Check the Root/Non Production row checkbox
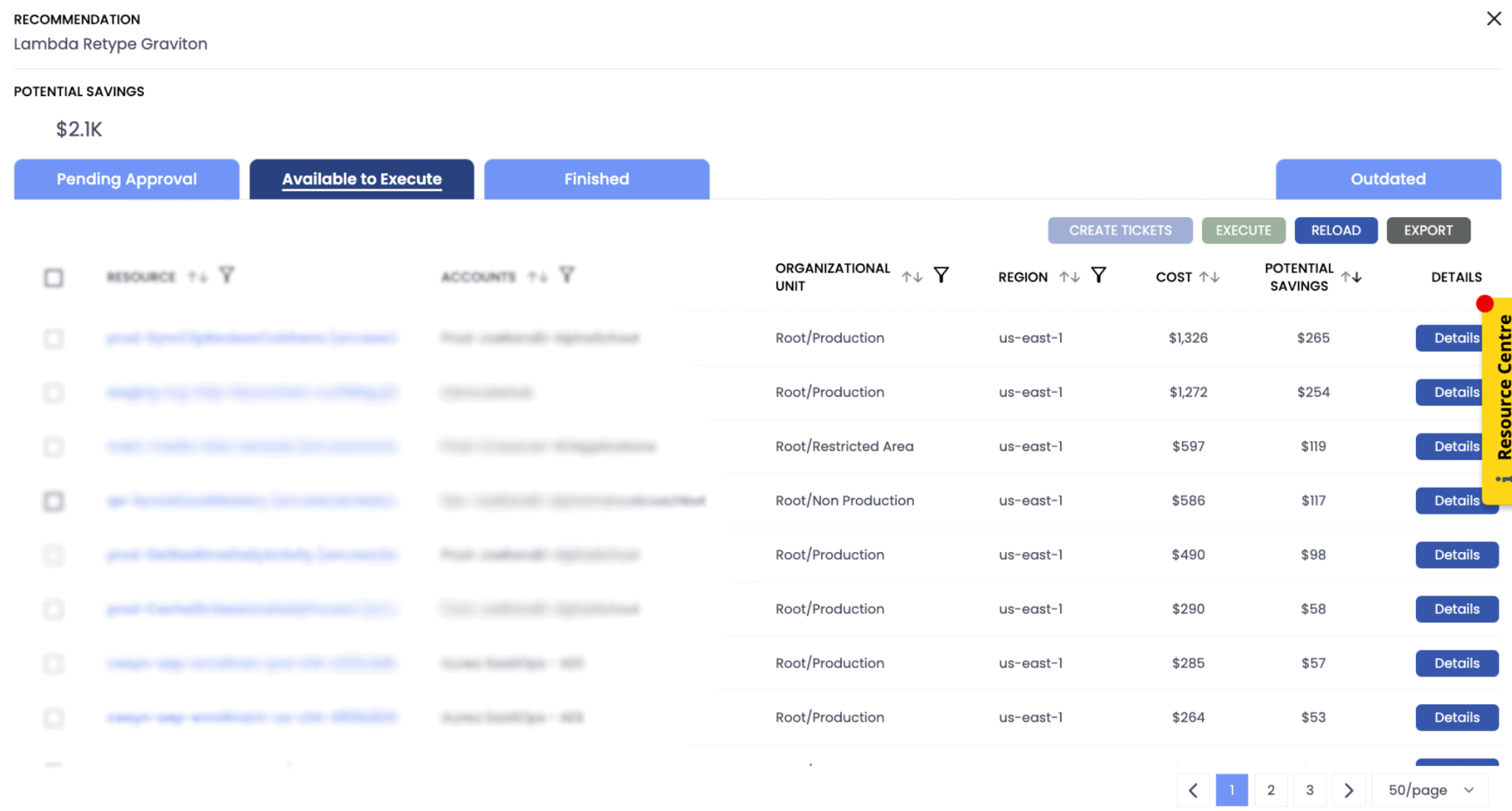1512x811 pixels. coord(53,500)
